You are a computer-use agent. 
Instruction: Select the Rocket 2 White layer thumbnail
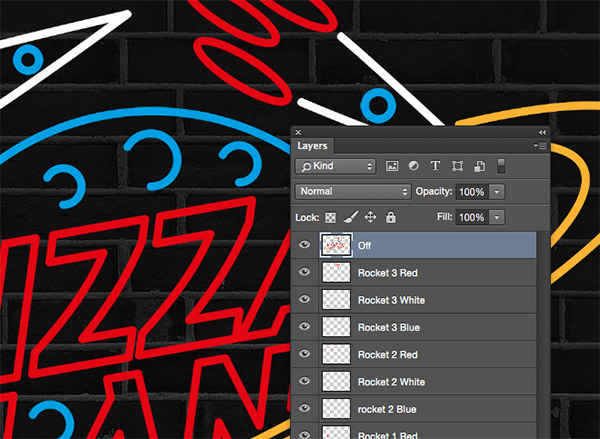(336, 382)
